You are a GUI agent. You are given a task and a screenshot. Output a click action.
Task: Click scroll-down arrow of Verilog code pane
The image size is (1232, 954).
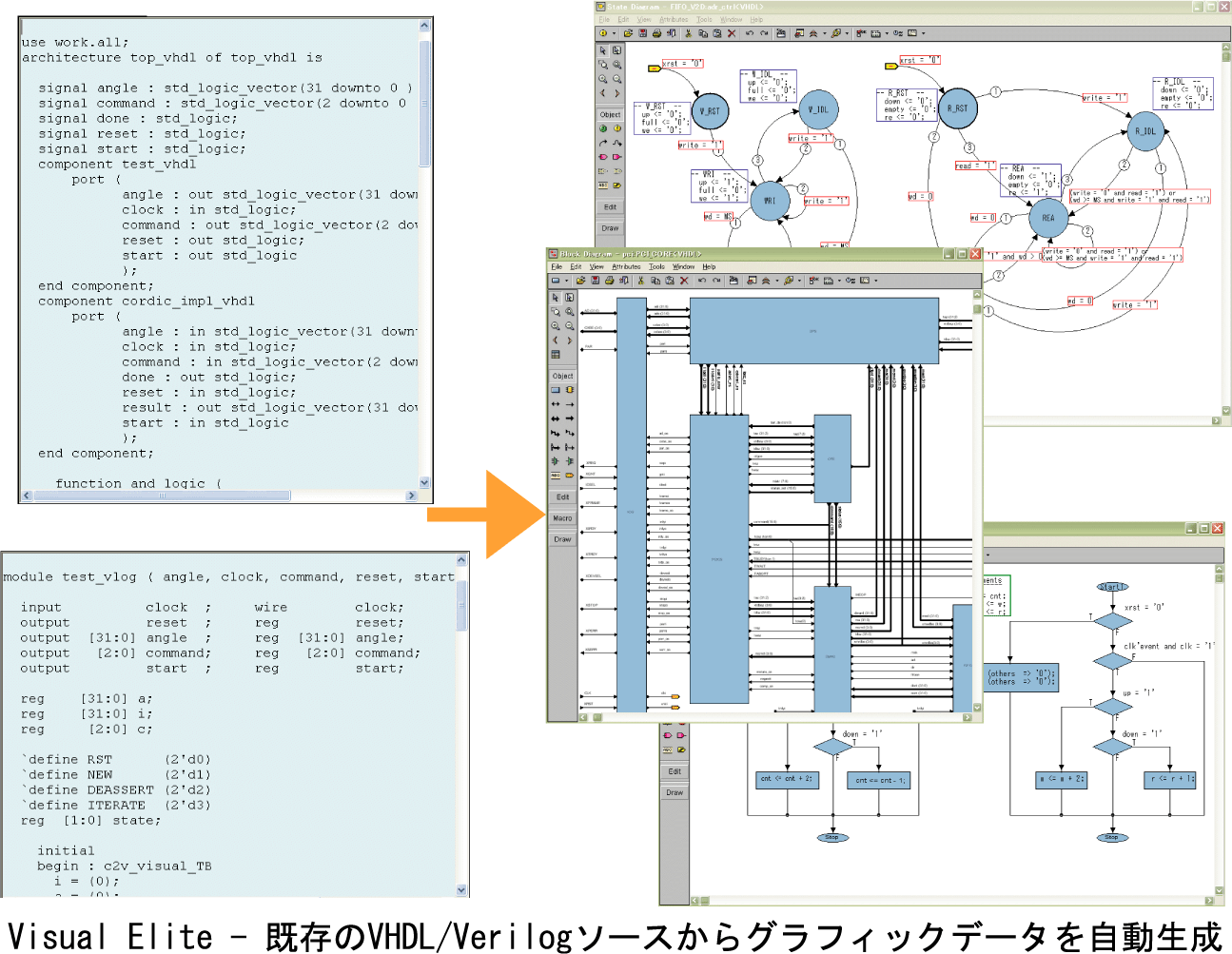coord(461,890)
